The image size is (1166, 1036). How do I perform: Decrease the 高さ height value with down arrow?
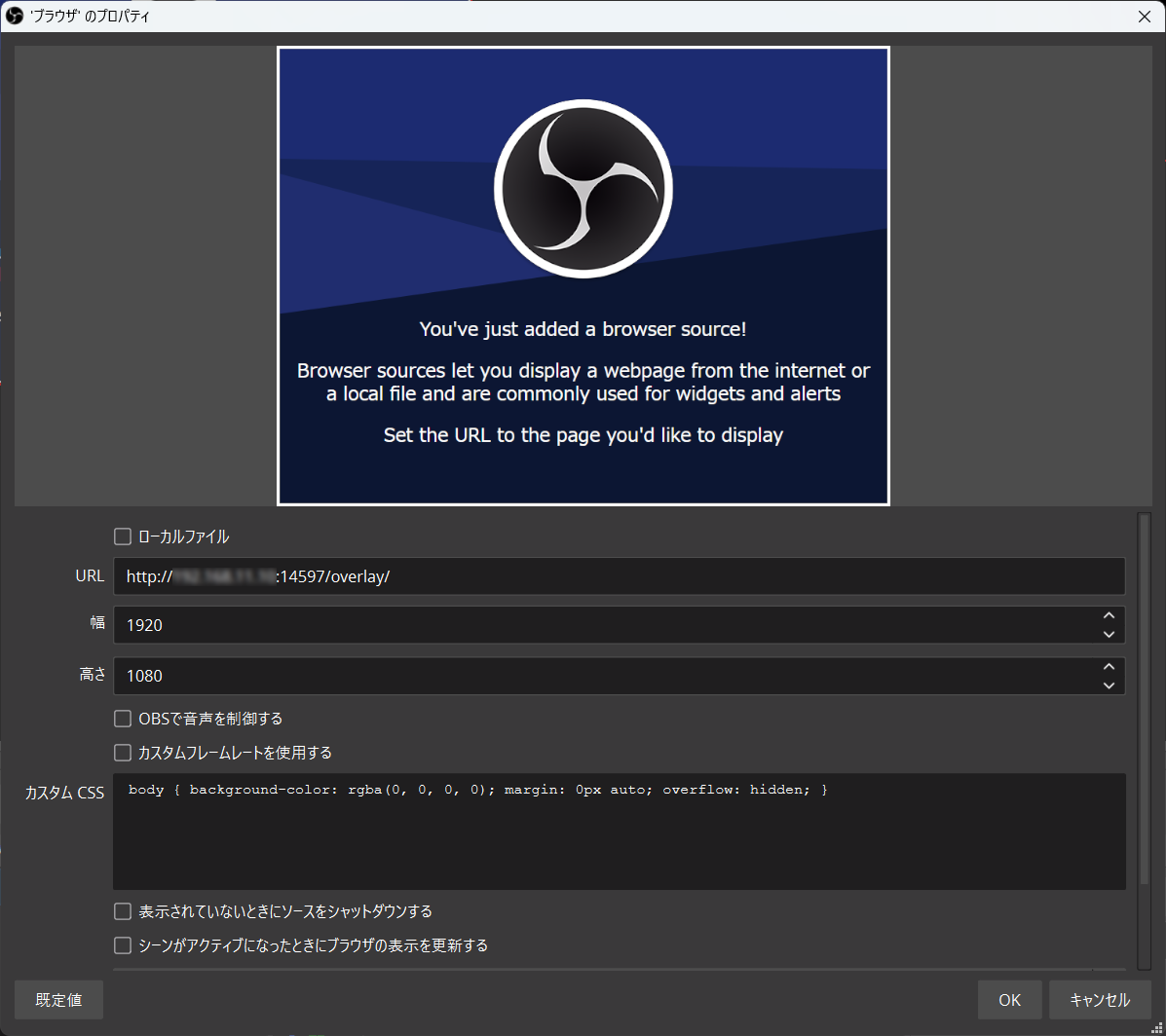(x=1109, y=685)
